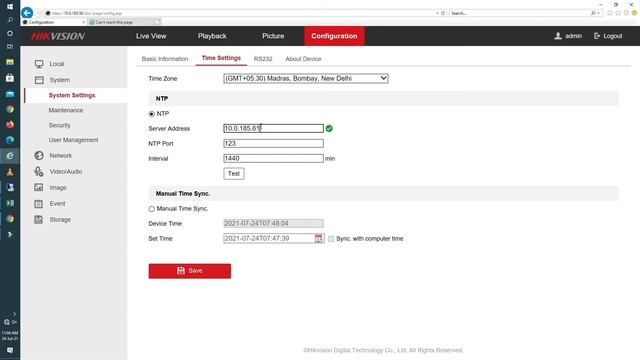This screenshot has height=360, width=640.
Task: Click the browser refresh icon
Action: [443, 13]
